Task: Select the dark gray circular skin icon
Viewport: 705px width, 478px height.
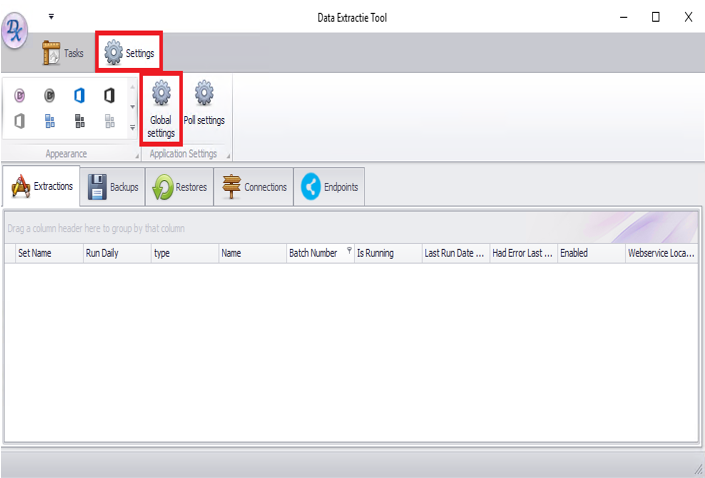Action: [x=49, y=95]
